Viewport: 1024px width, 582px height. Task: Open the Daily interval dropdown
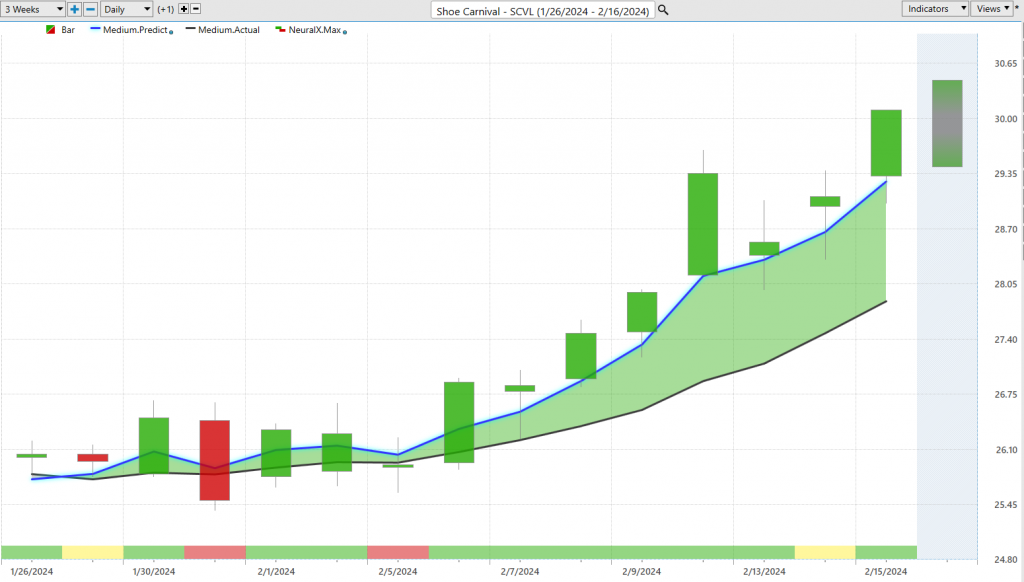coord(127,9)
